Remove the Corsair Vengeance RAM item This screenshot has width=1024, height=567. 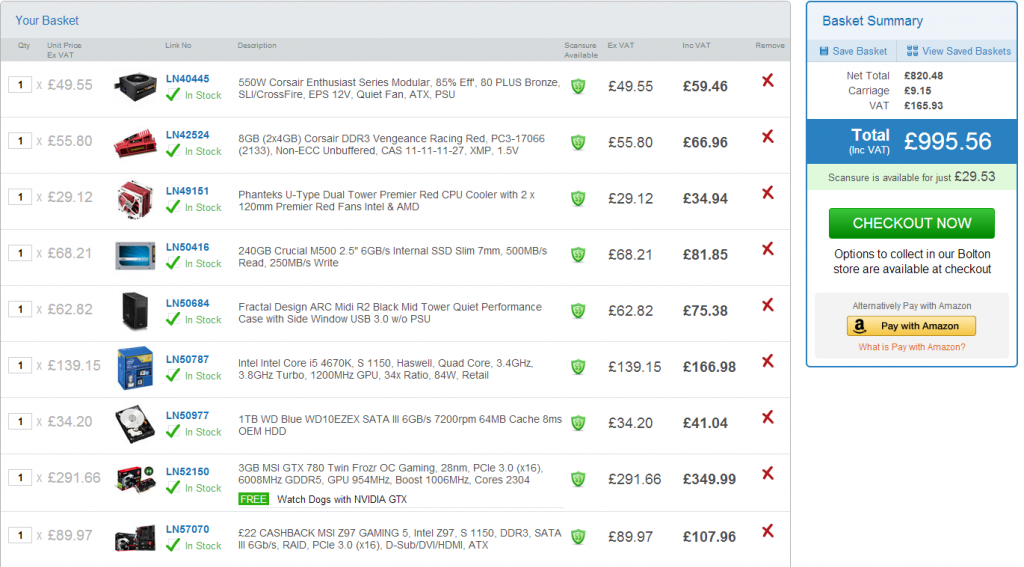tap(768, 137)
